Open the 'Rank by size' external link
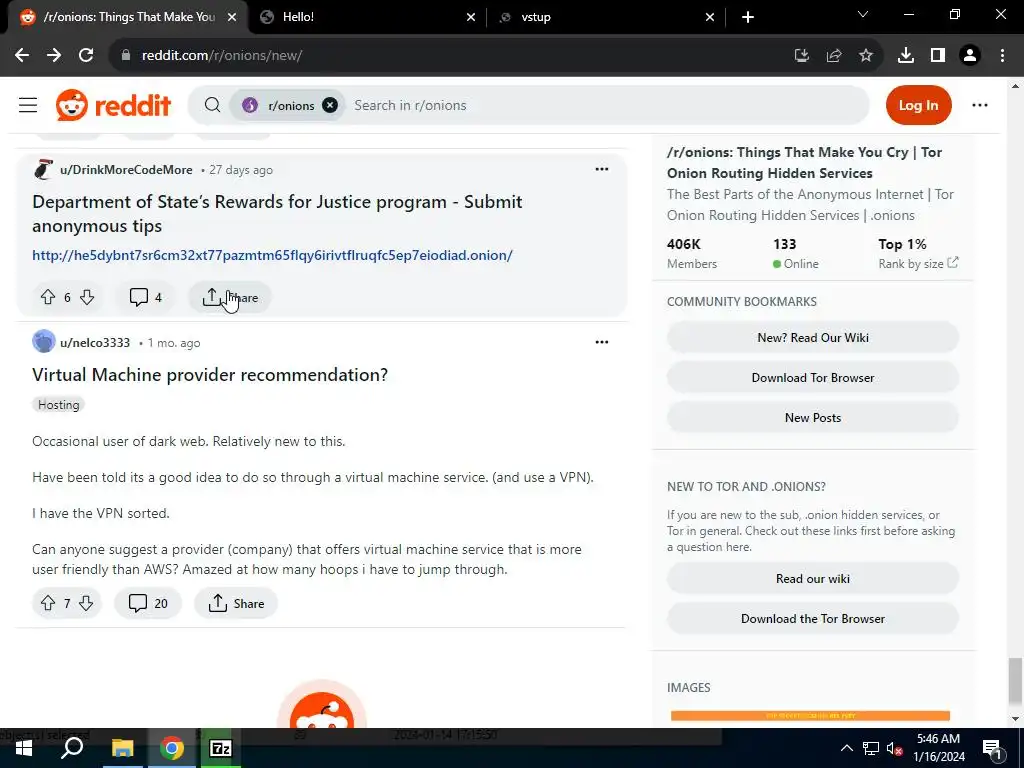This screenshot has height=768, width=1024. click(918, 263)
